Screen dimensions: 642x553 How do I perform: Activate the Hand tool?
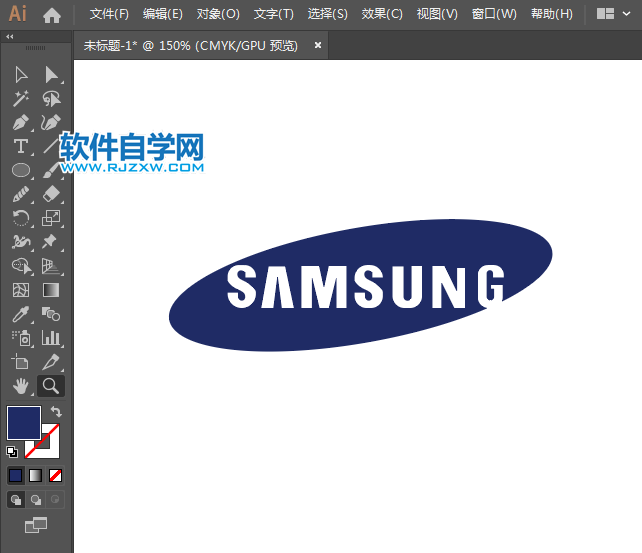click(20, 386)
